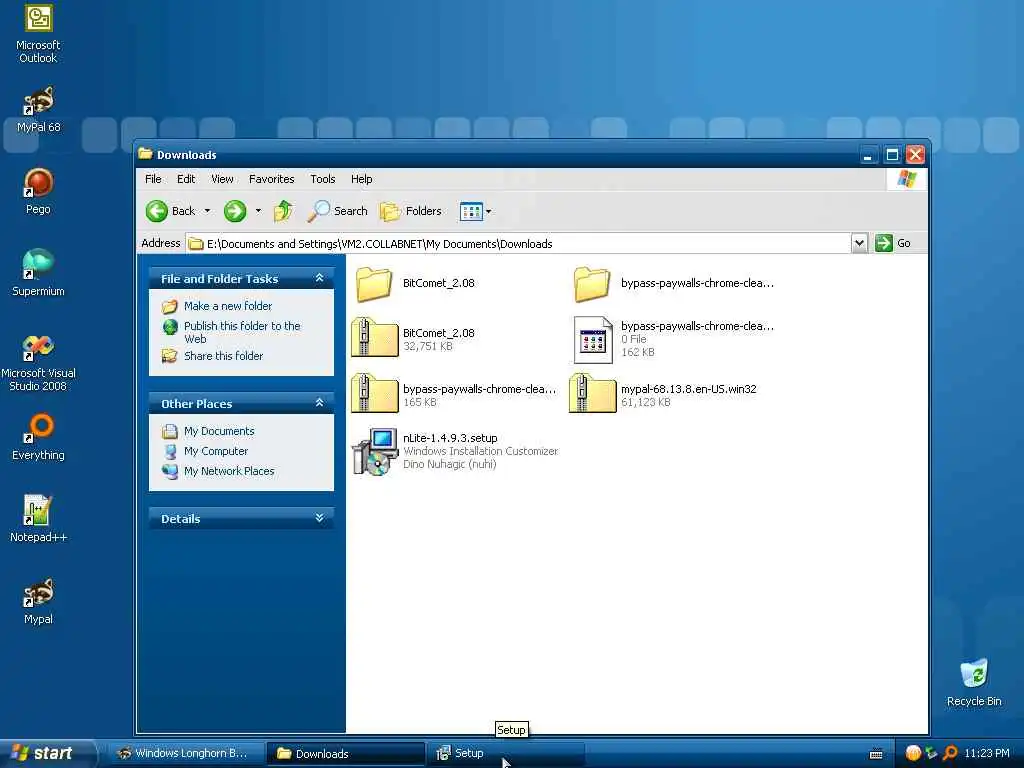Viewport: 1024px width, 768px height.
Task: Open Microsoft Visual Studio 2008 shortcut
Action: (x=38, y=362)
